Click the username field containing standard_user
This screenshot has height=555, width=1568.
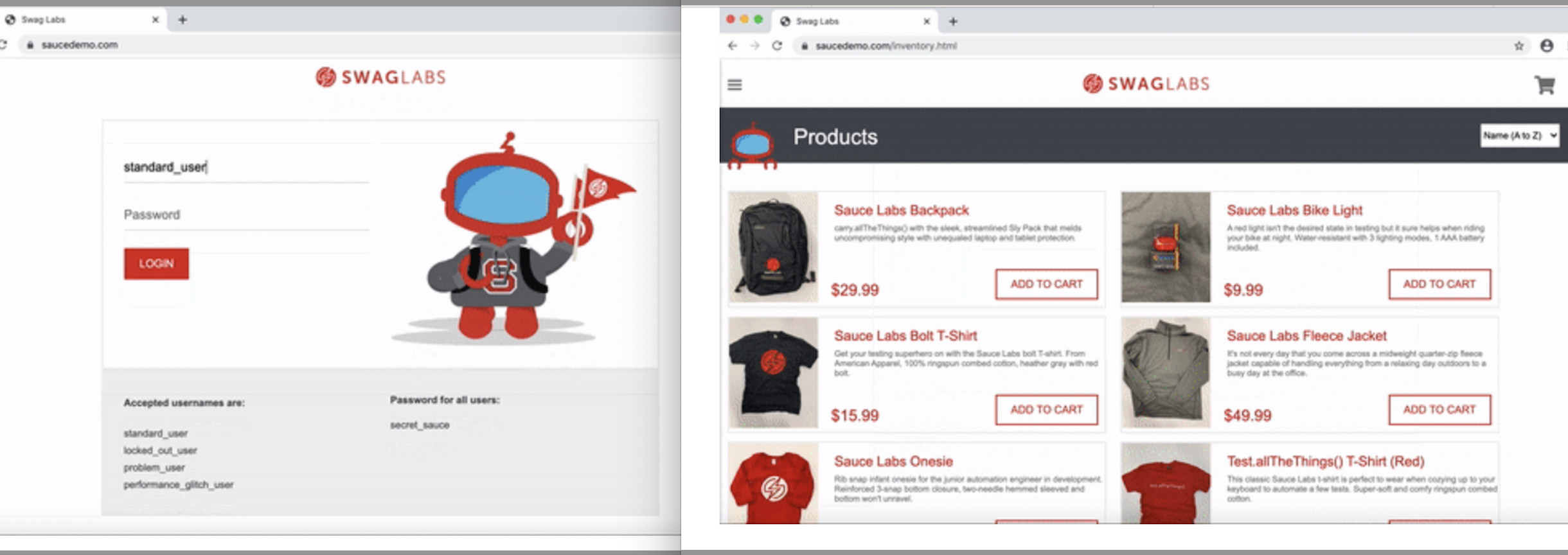[246, 167]
